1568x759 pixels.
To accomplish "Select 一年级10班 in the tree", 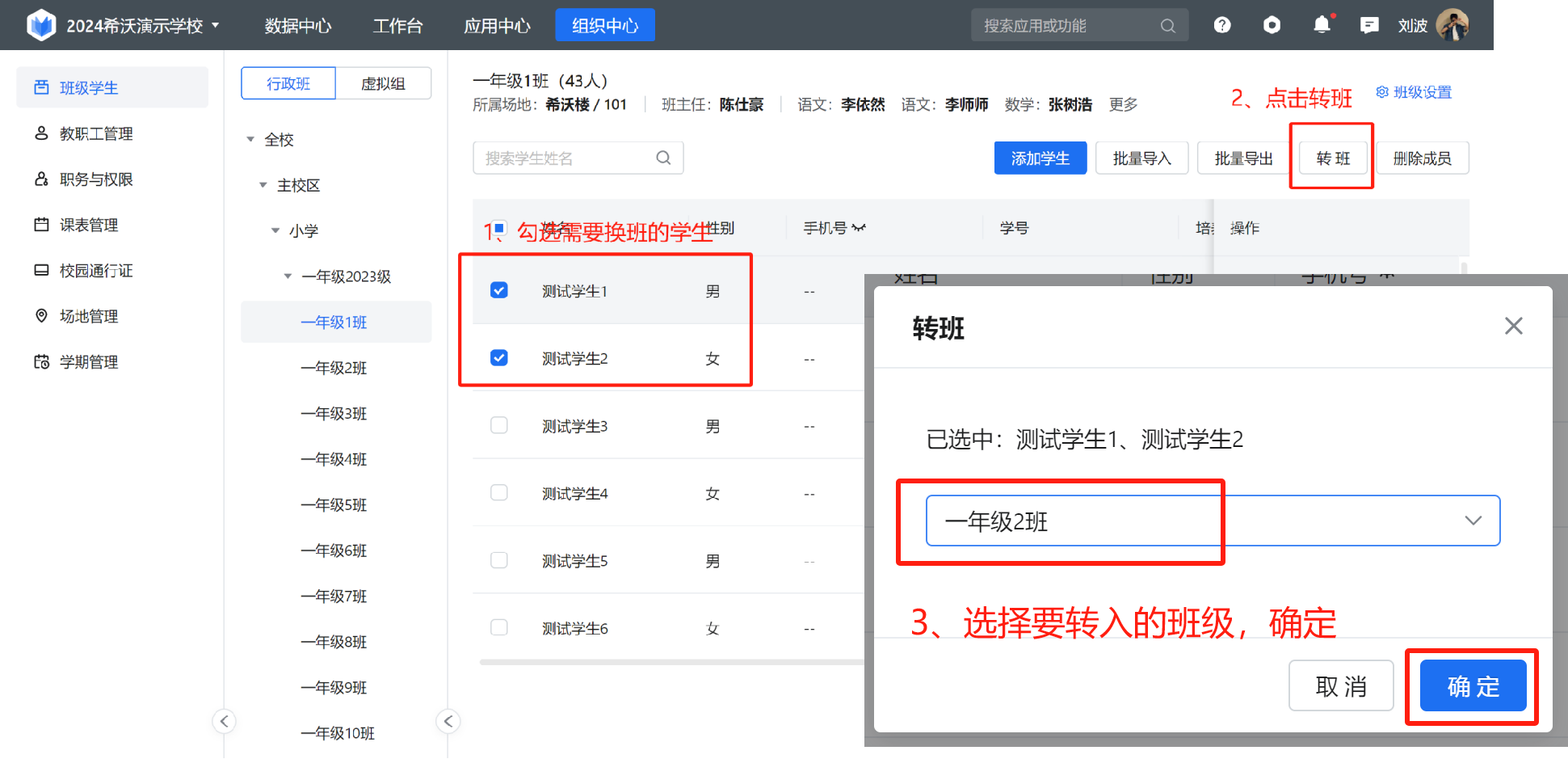I will coord(336,733).
